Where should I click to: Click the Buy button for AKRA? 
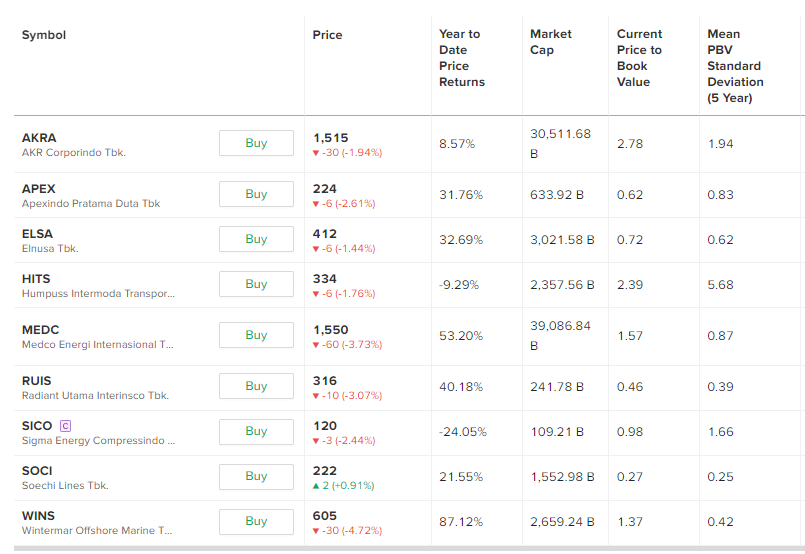pyautogui.click(x=256, y=143)
